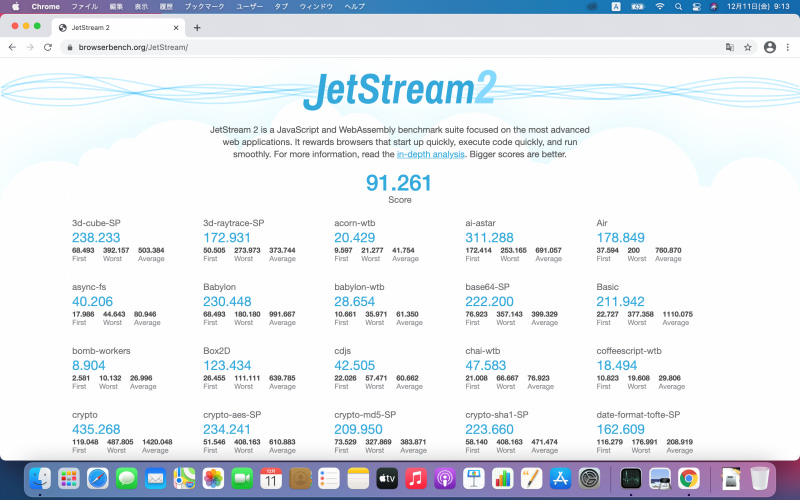Open the Wi-Fi menu bar icon
The image size is (800, 500).
pyautogui.click(x=660, y=7)
